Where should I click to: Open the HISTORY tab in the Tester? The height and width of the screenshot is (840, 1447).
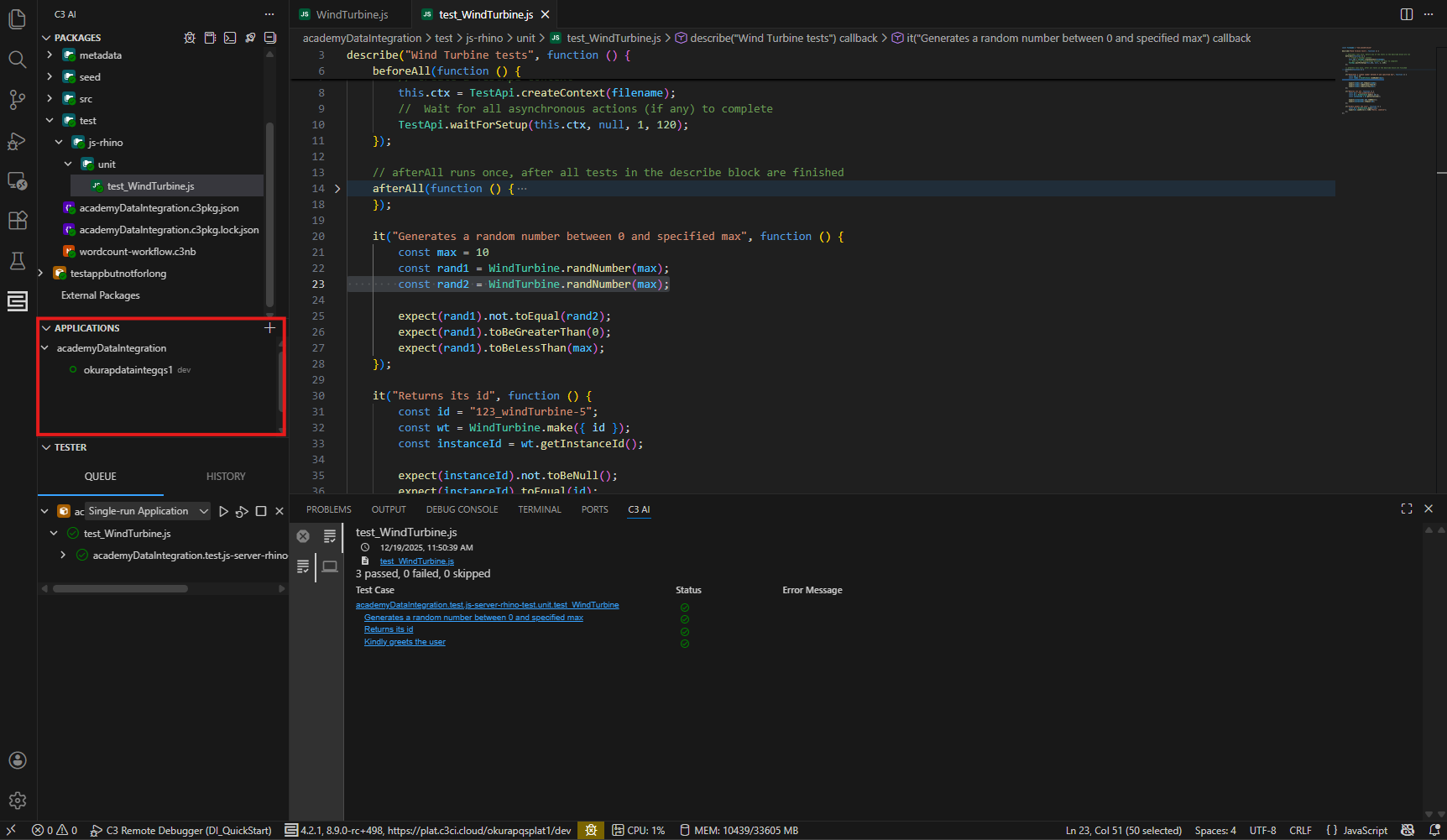tap(225, 476)
